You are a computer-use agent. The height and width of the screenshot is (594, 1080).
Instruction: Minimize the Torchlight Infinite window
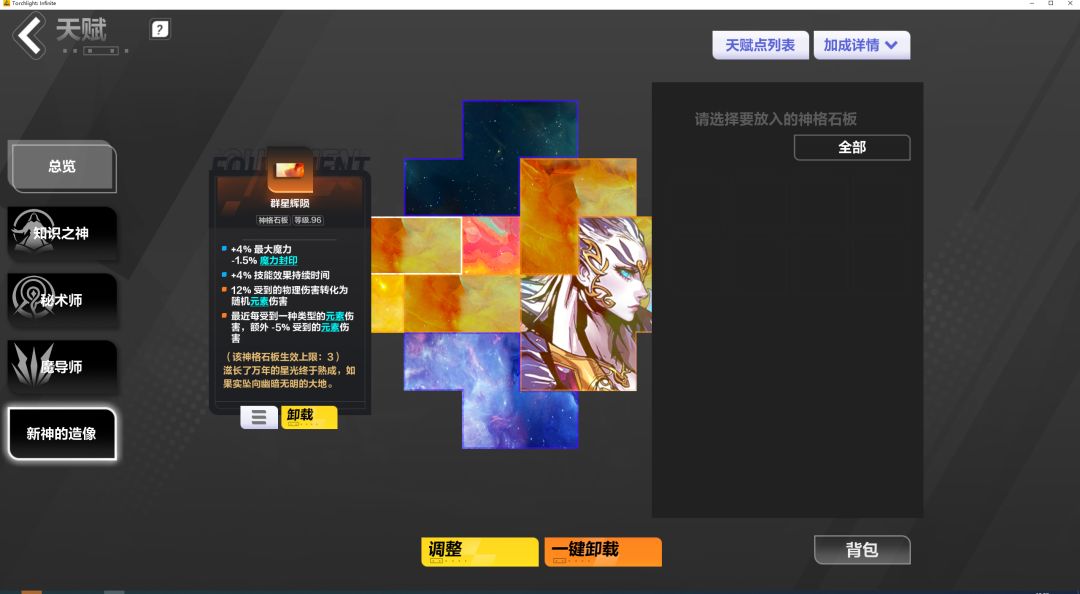click(1032, 3)
